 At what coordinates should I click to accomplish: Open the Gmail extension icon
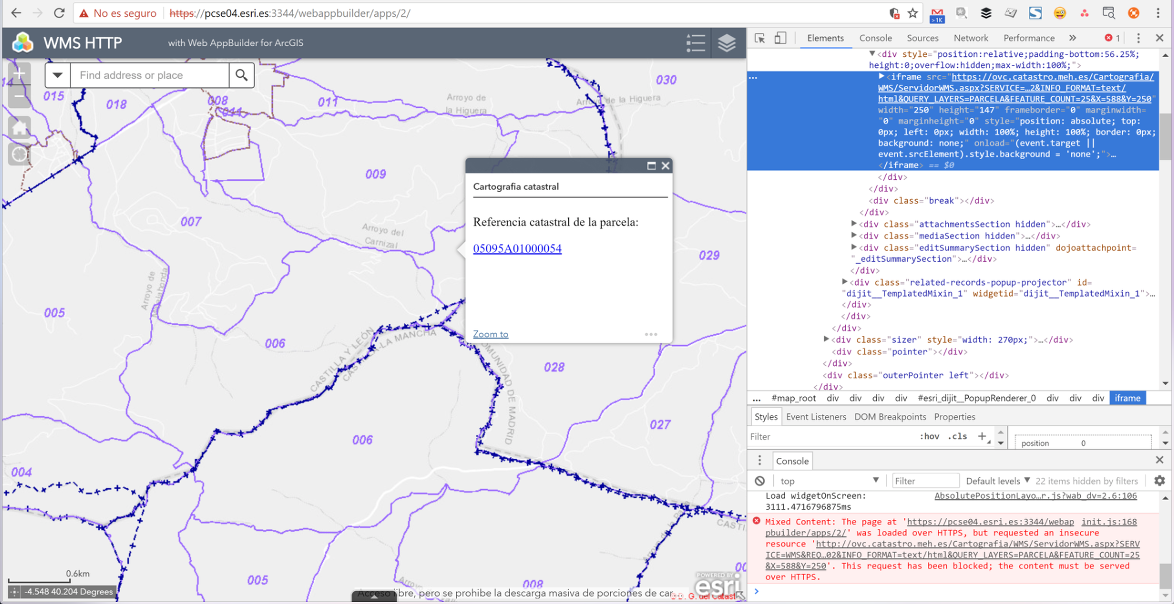click(x=937, y=13)
